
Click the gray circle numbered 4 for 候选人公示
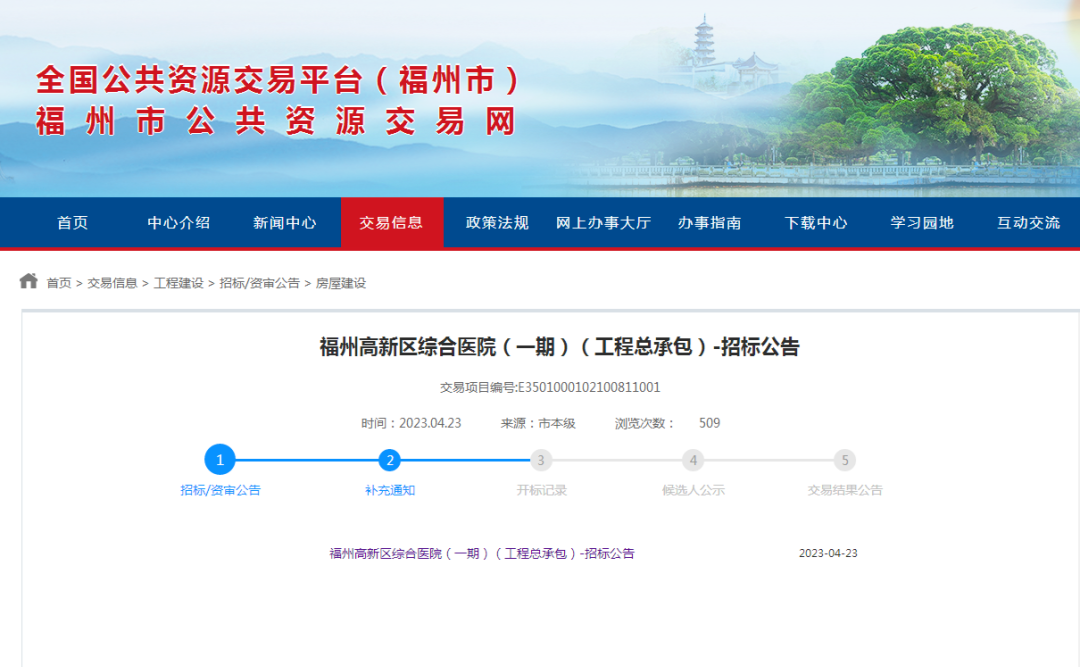tap(693, 460)
